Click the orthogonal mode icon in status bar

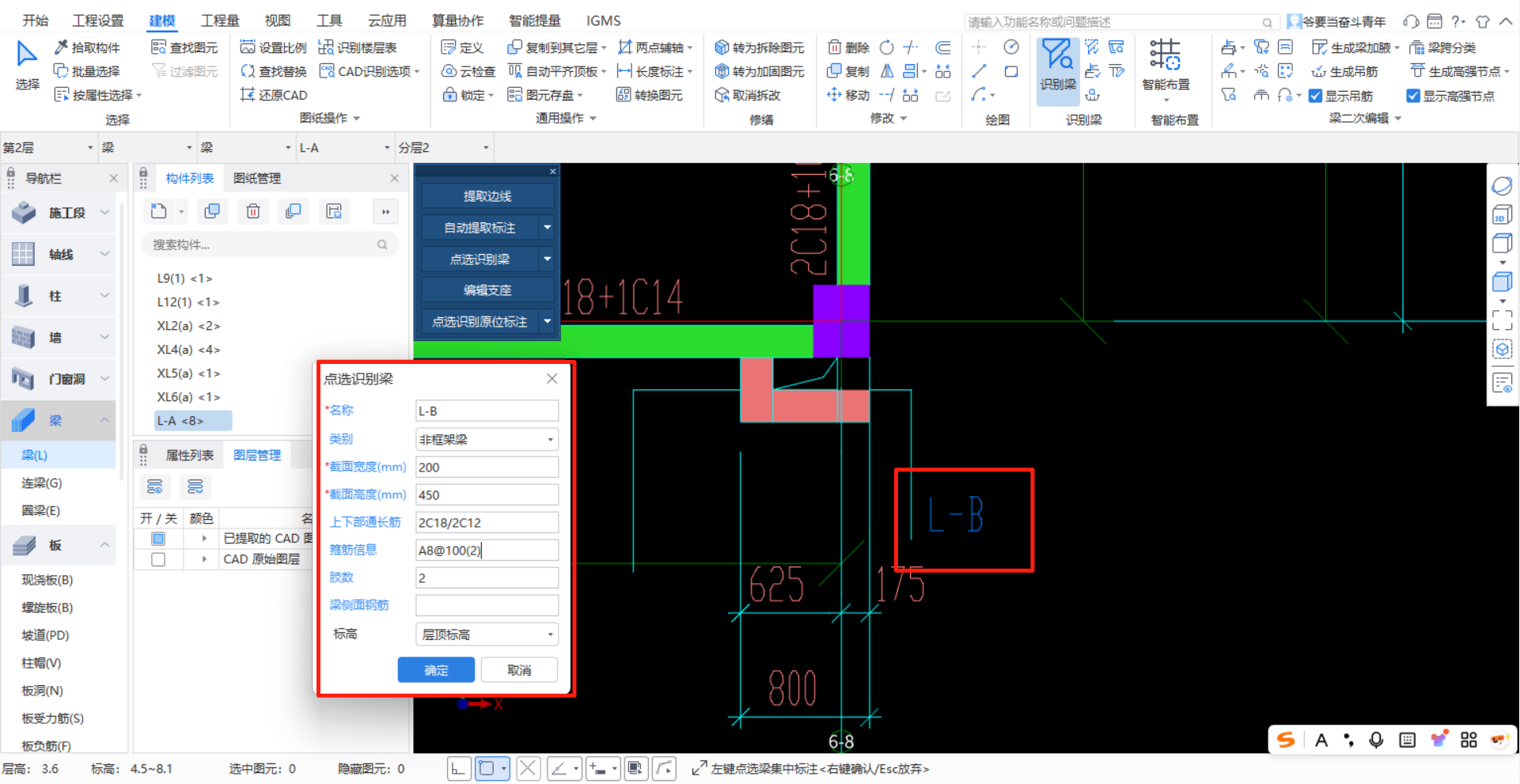458,768
